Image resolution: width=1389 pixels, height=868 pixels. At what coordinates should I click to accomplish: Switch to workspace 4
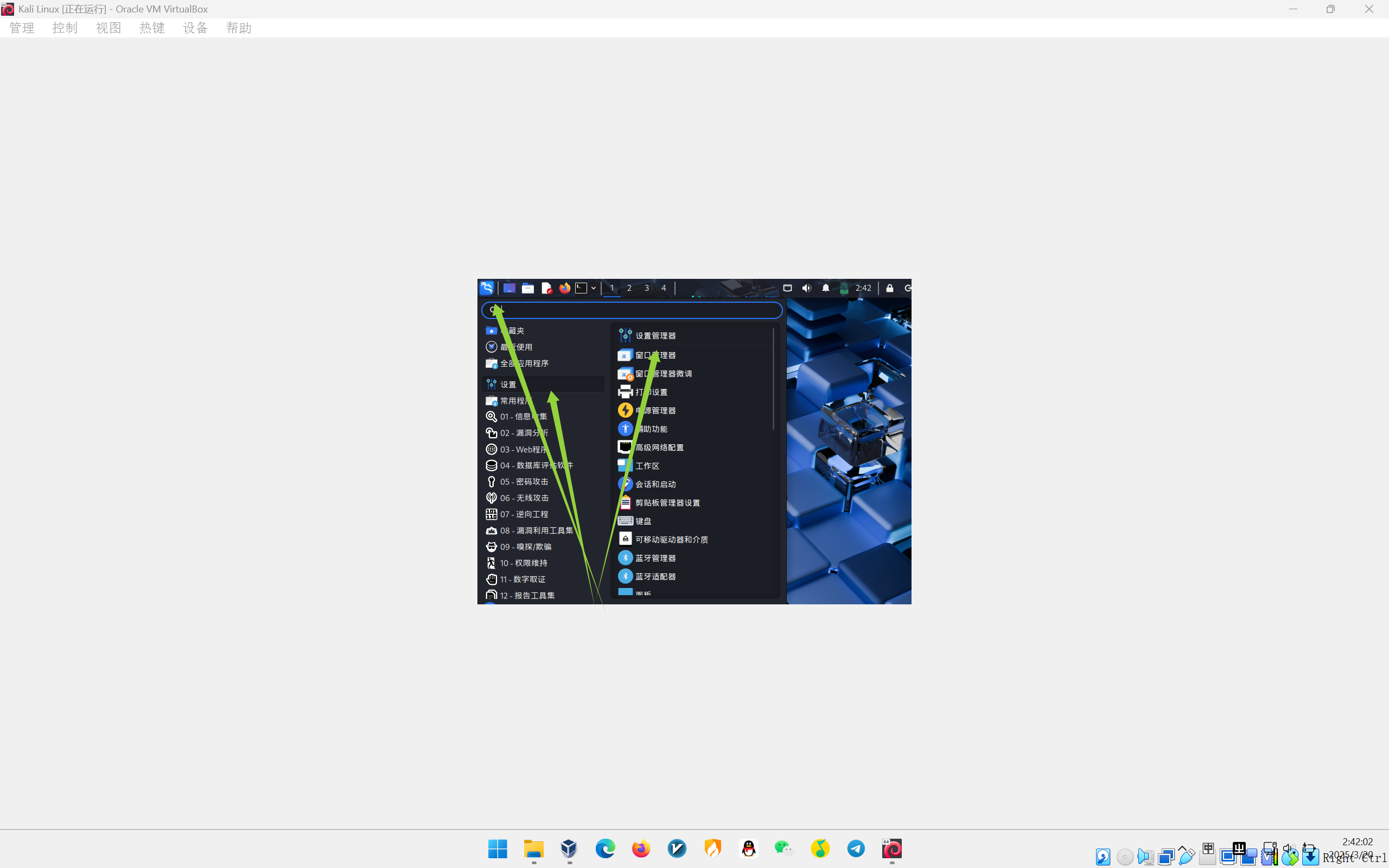click(x=664, y=288)
